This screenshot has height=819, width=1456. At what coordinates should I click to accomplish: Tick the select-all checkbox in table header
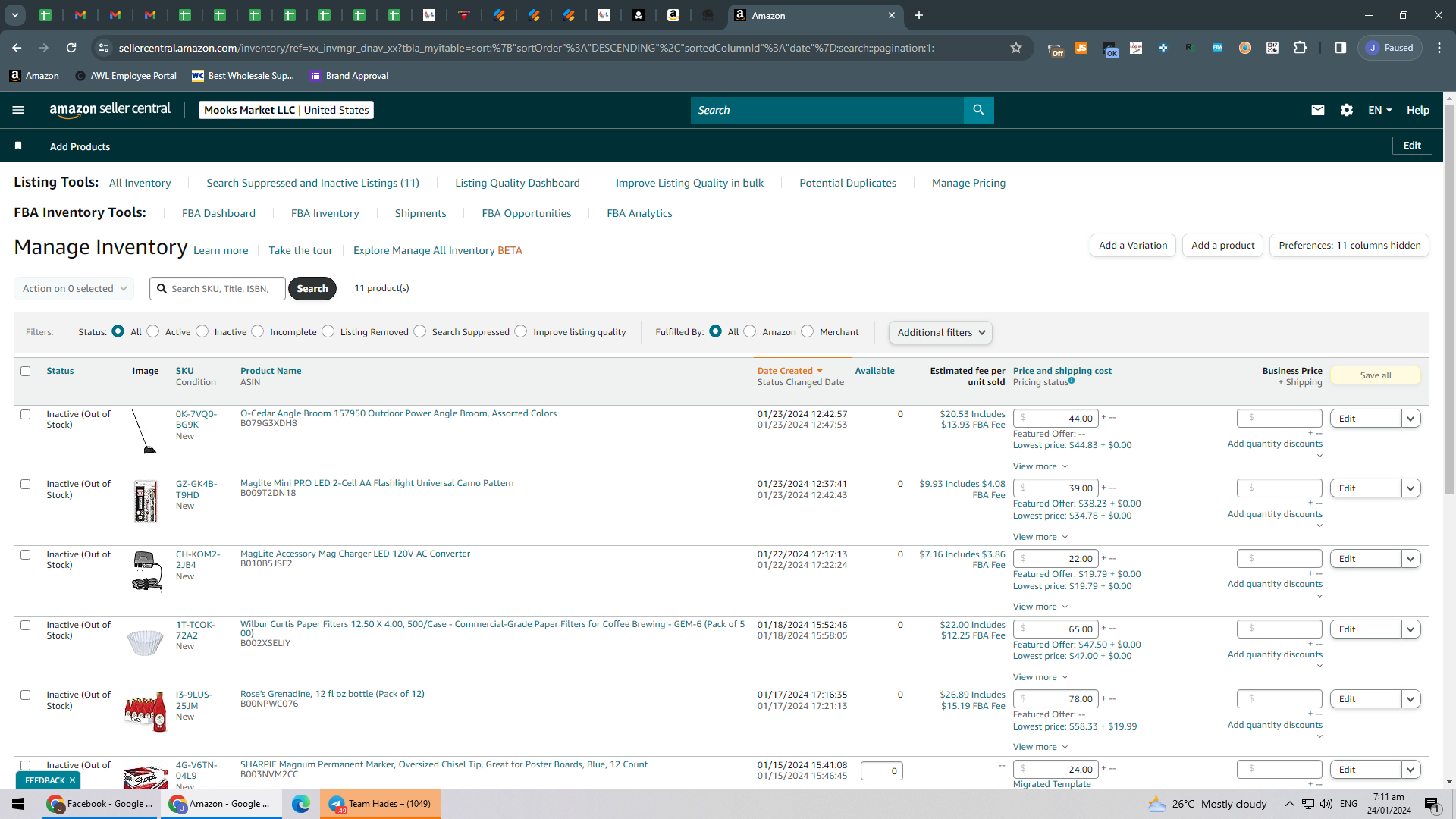[x=26, y=371]
